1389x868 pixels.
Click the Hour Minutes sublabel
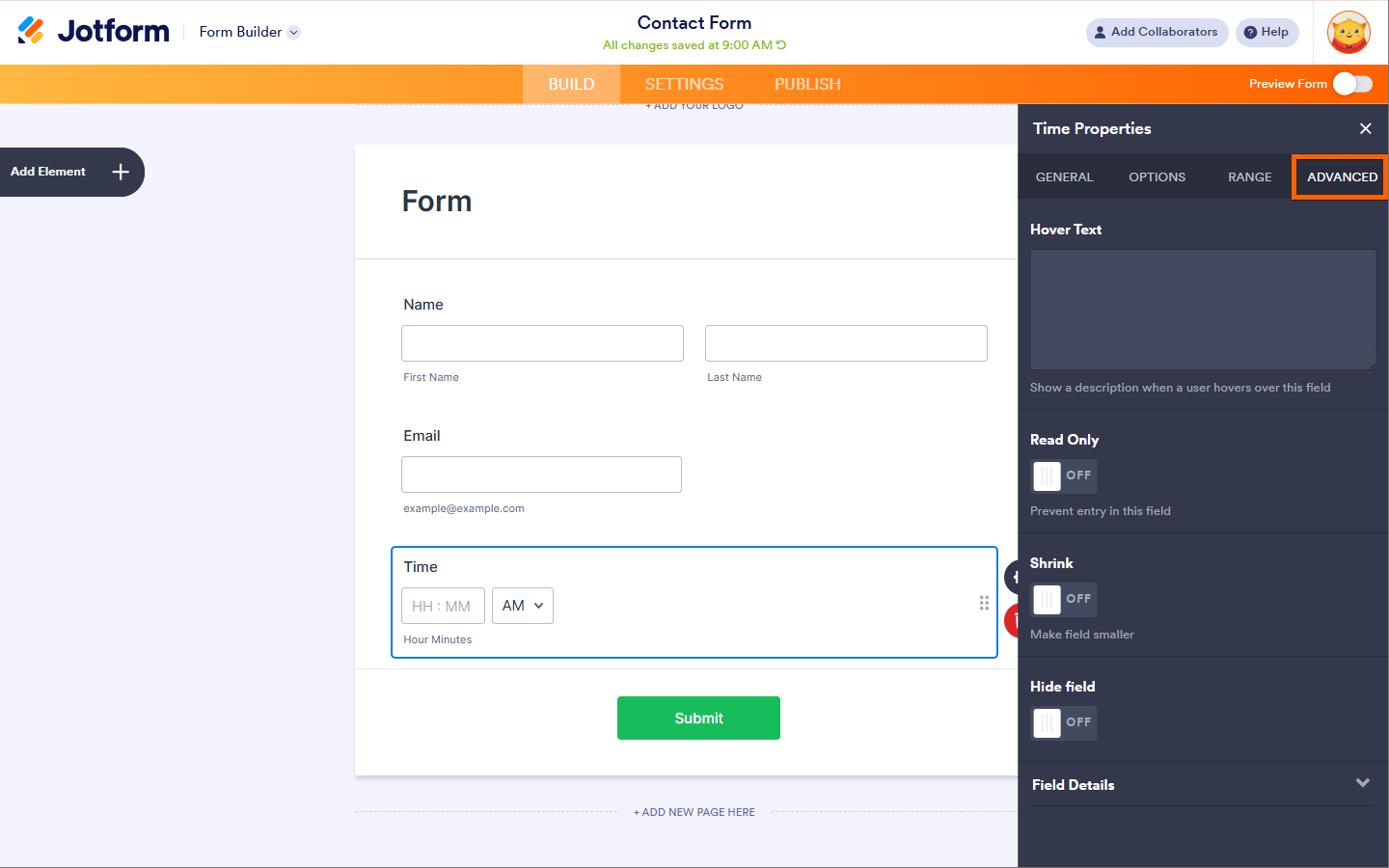[438, 639]
